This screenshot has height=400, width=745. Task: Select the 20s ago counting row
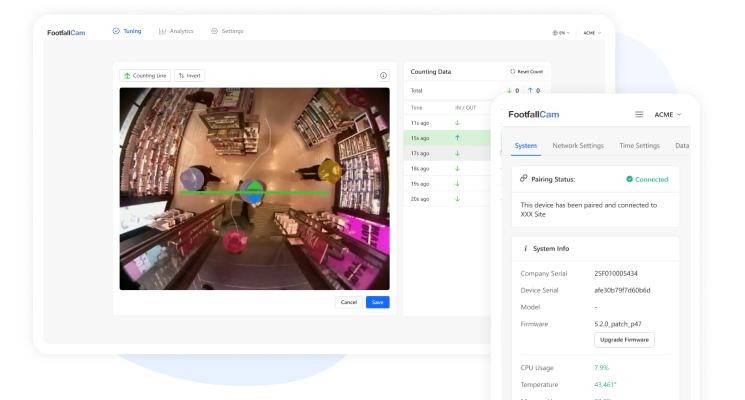pyautogui.click(x=447, y=199)
